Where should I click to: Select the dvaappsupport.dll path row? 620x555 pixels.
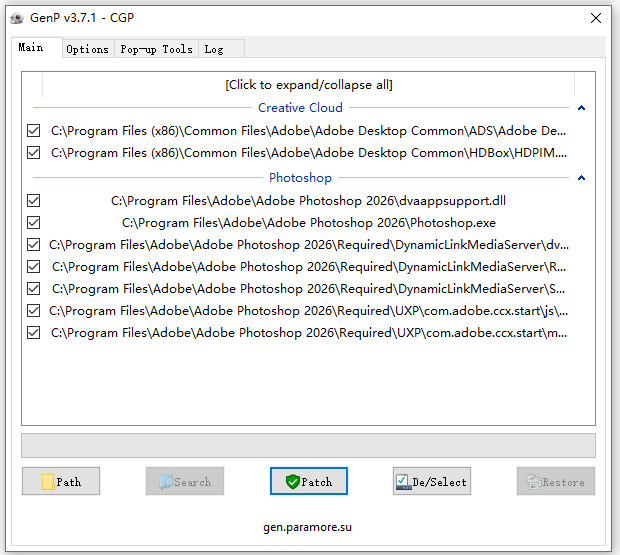[308, 201]
